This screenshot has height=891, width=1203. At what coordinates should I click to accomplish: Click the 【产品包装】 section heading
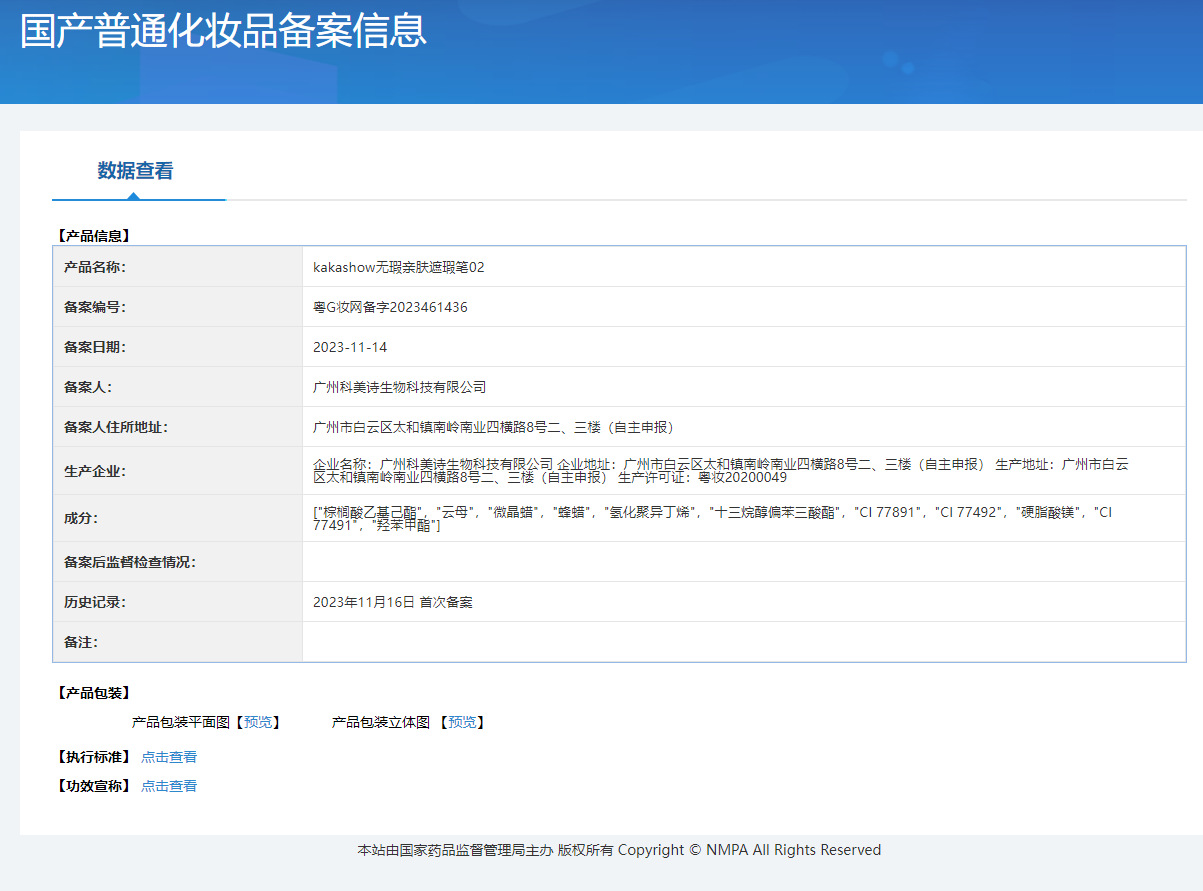[x=94, y=693]
